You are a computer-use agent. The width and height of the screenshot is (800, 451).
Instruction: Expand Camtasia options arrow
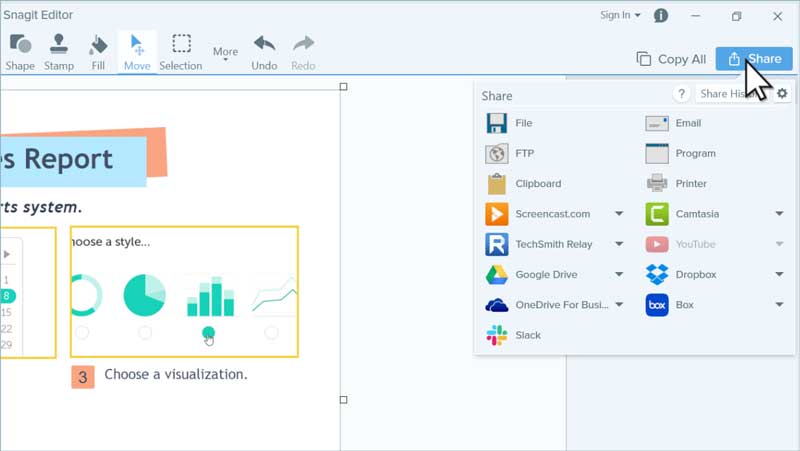[780, 214]
